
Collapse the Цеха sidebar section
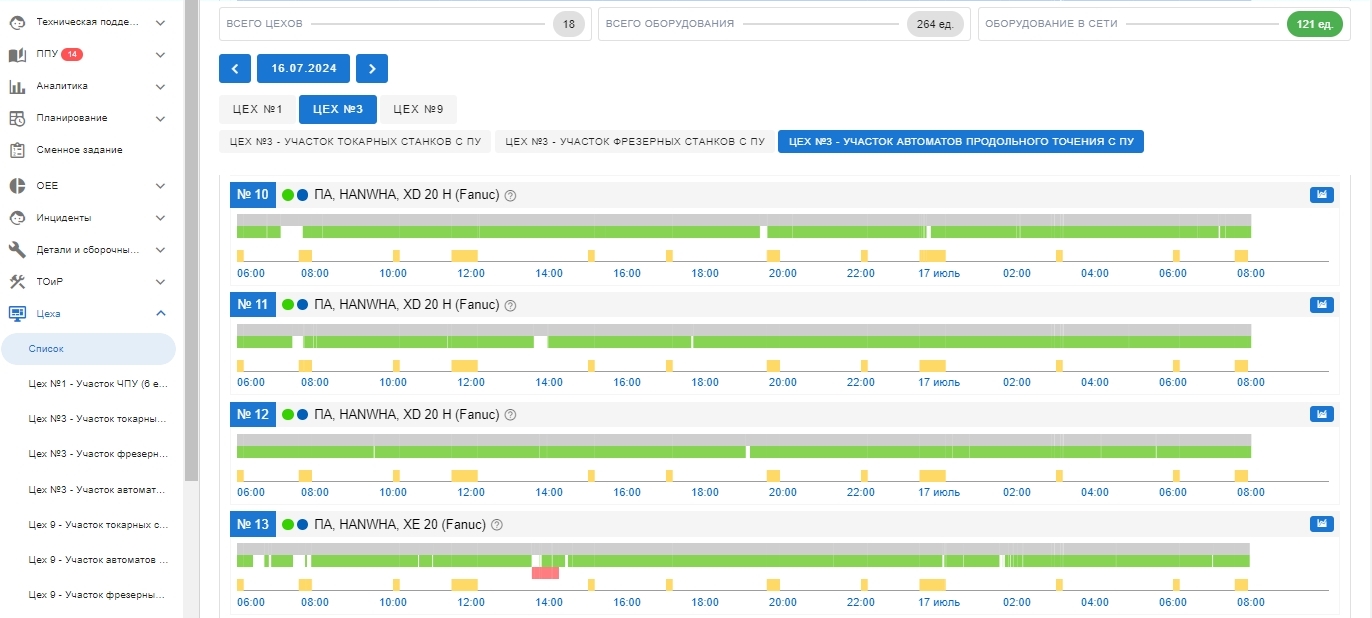pos(160,314)
